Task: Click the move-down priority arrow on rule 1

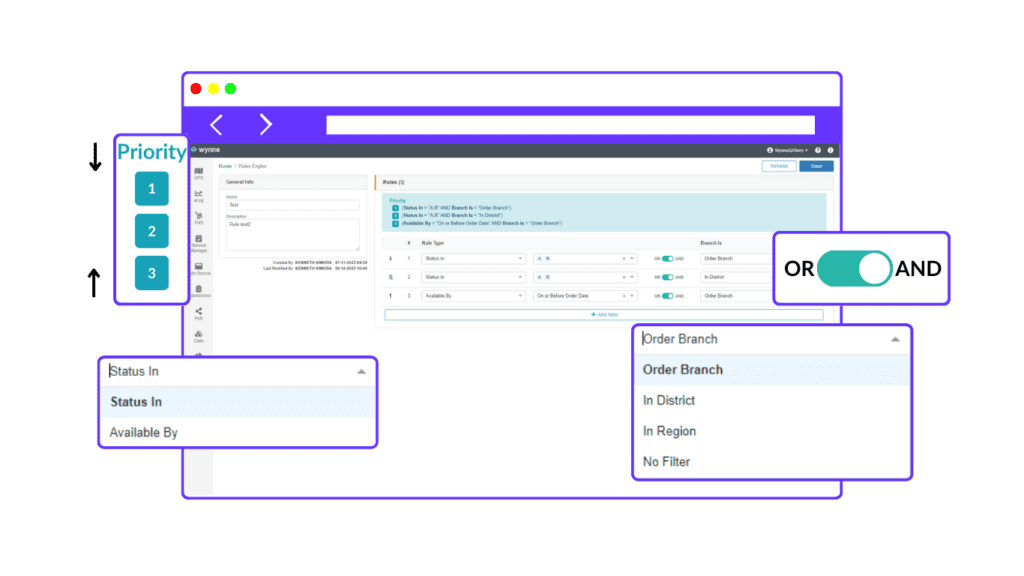Action: (390, 258)
